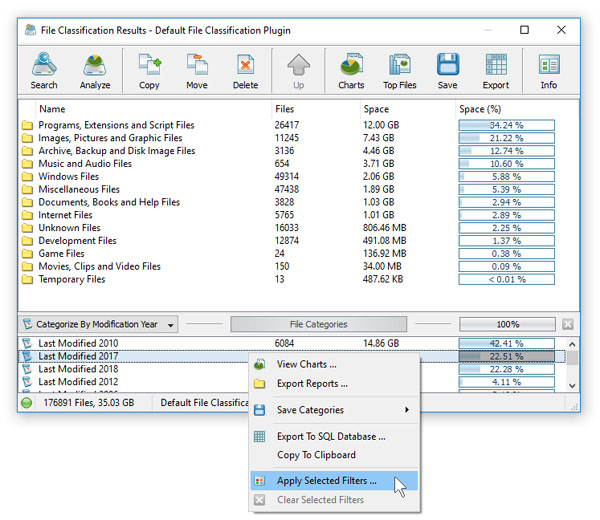Open the Export toolbar icon

tap(496, 71)
